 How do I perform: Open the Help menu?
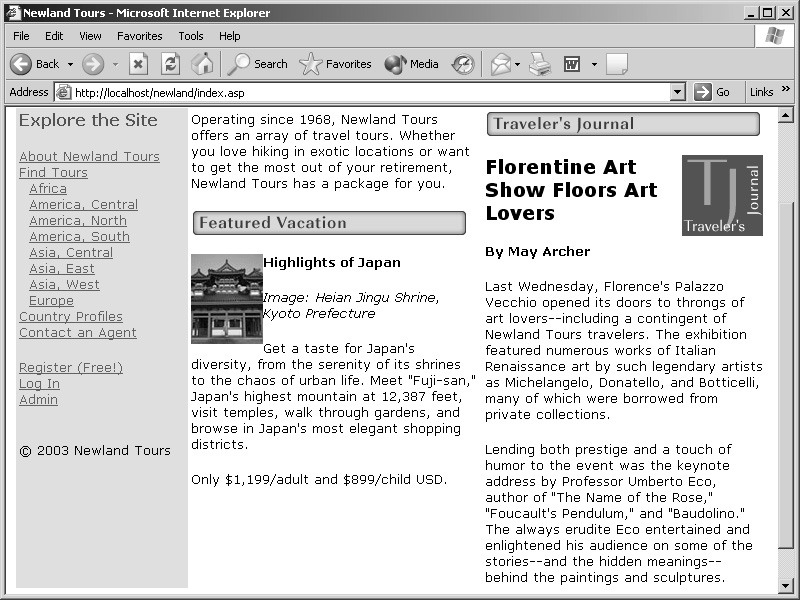coord(230,36)
